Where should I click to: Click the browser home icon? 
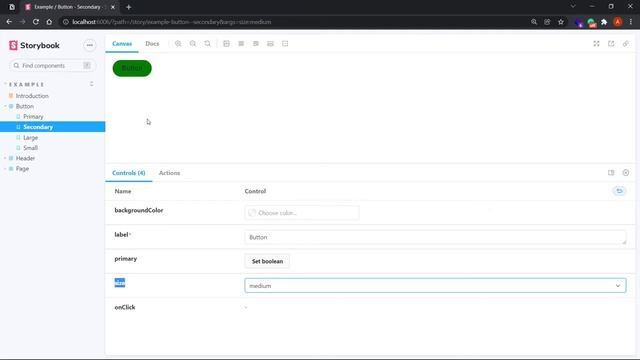(x=49, y=22)
